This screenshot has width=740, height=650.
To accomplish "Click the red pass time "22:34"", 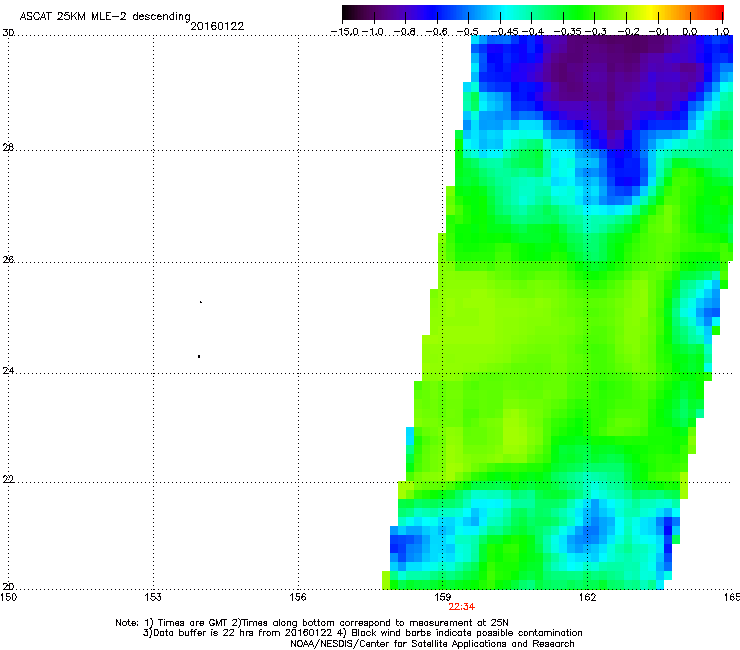I will (462, 607).
